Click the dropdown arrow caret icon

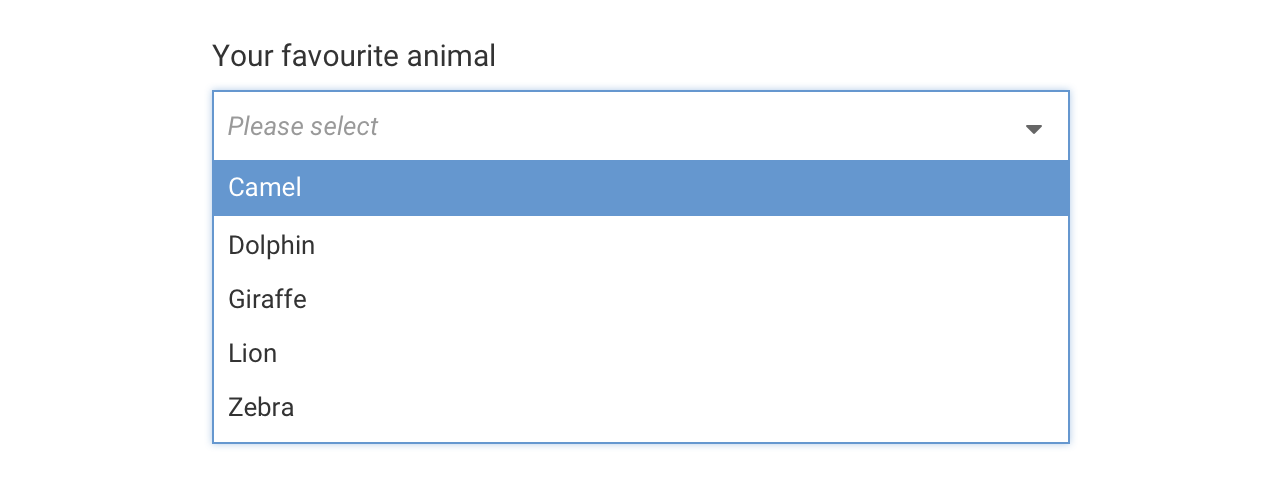coord(1034,129)
